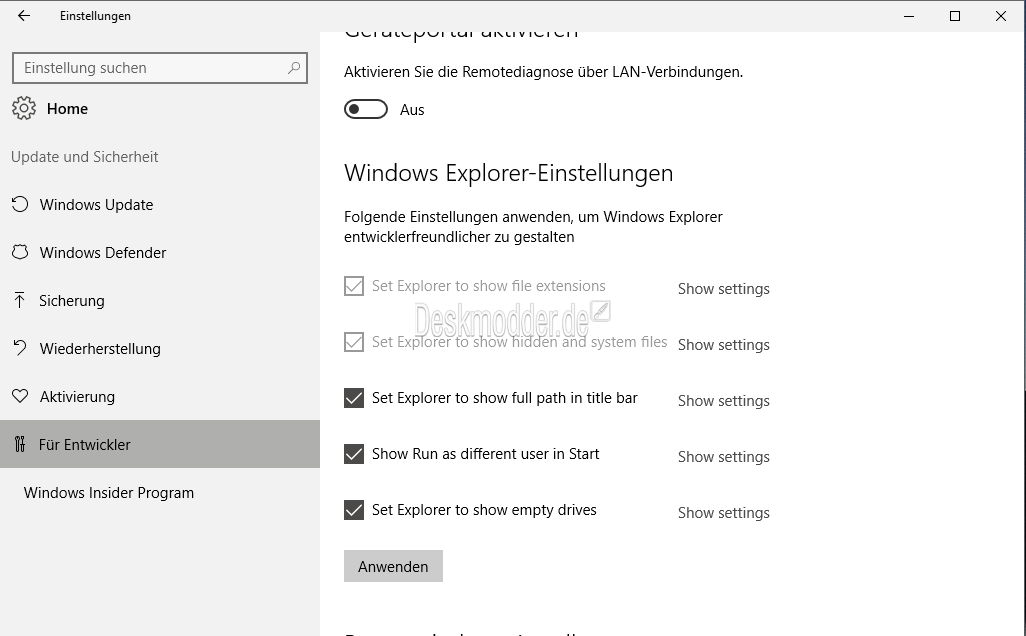Click the Wiederherstellung history icon
Screen dimensions: 1026x636
[x=20, y=348]
